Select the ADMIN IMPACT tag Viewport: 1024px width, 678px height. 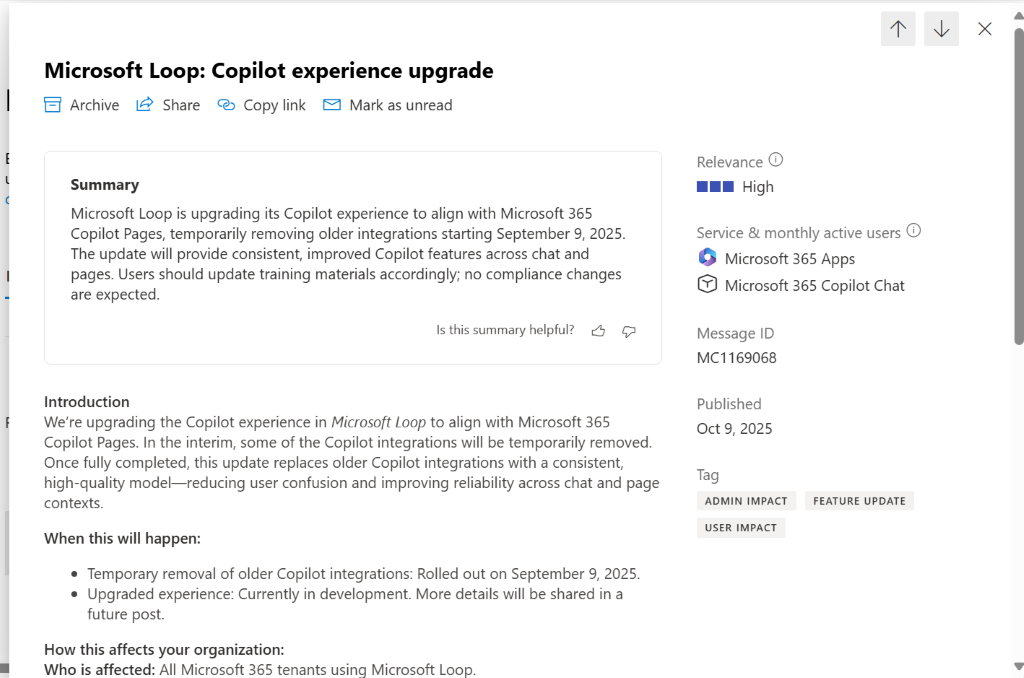[x=746, y=501]
